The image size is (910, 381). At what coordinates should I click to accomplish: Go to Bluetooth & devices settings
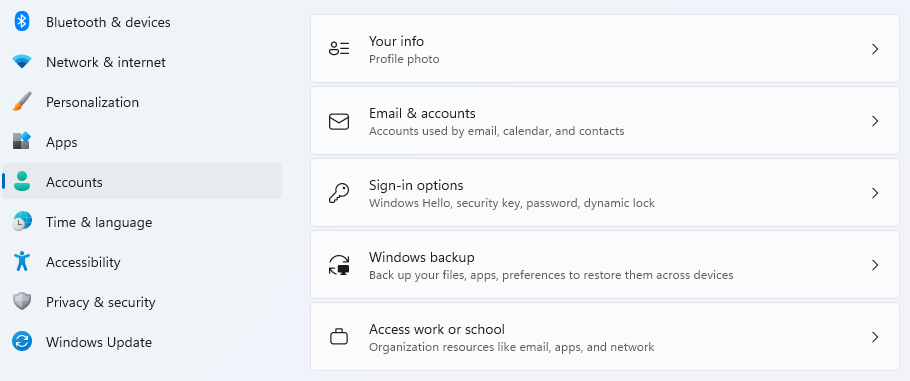(x=142, y=22)
